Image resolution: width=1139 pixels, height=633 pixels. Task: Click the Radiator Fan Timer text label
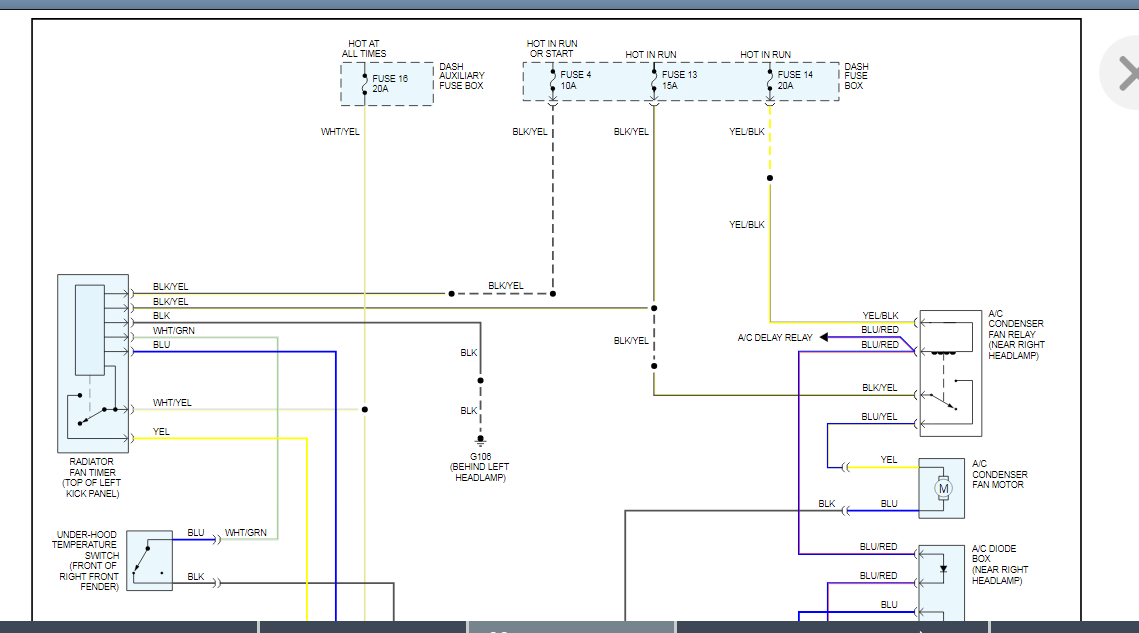point(90,478)
